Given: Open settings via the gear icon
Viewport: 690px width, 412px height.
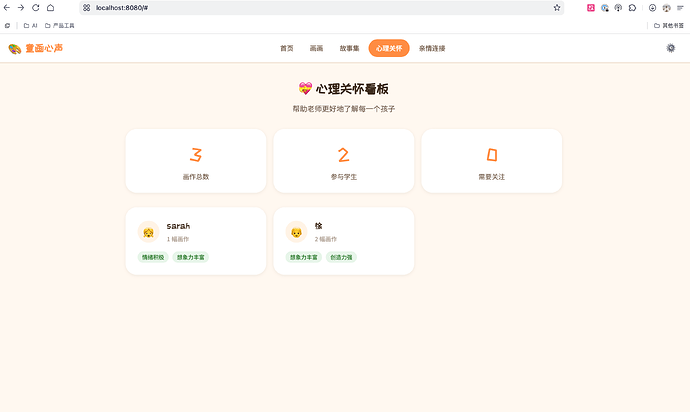Looking at the screenshot, I should pos(671,48).
